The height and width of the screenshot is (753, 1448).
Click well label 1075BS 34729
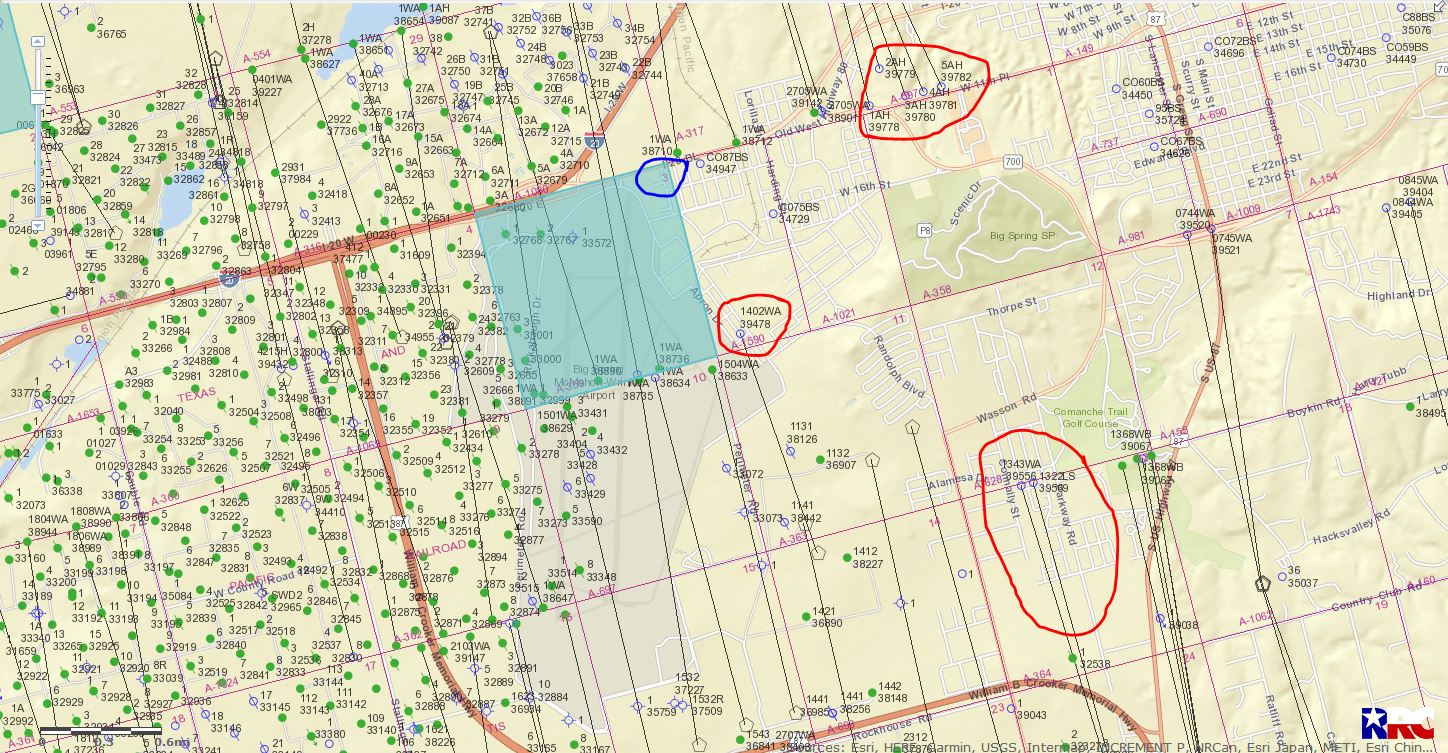point(799,213)
